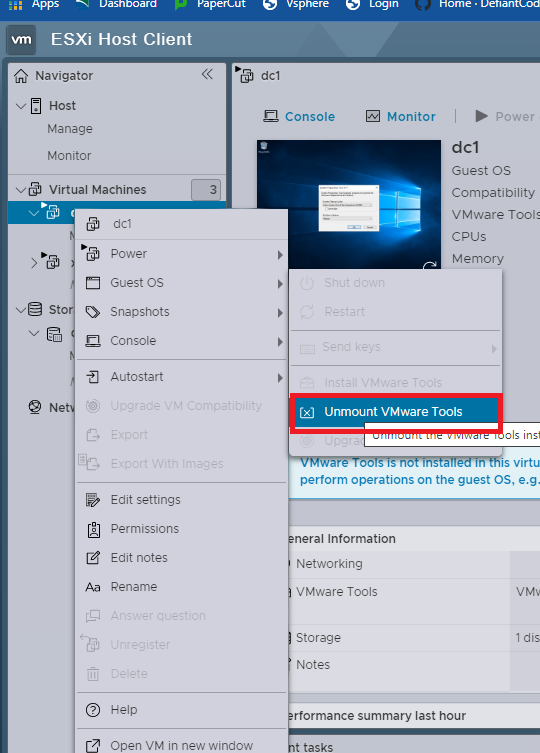Image resolution: width=540 pixels, height=753 pixels.
Task: Click the Autostart icon in context menu
Action: pos(93,377)
